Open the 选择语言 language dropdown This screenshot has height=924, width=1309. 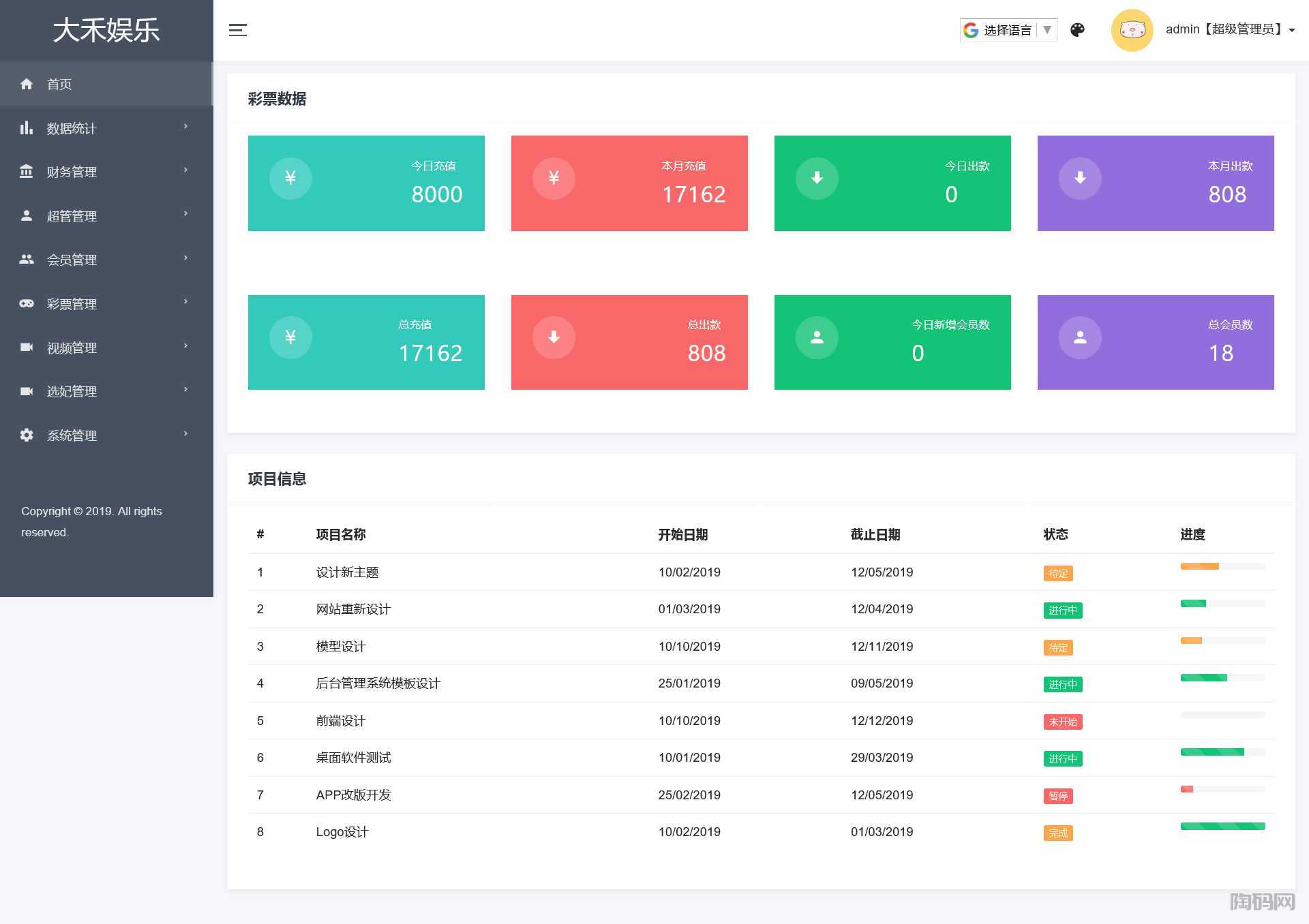click(x=1008, y=30)
